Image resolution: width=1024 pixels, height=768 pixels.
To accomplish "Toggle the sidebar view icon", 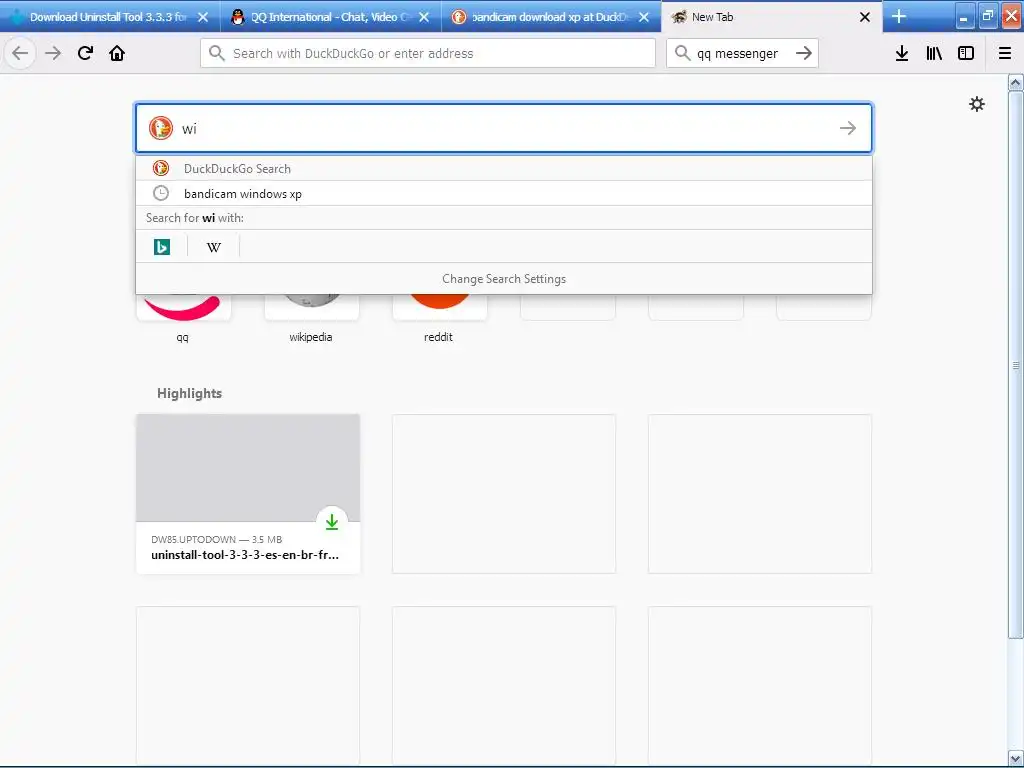I will [x=966, y=53].
